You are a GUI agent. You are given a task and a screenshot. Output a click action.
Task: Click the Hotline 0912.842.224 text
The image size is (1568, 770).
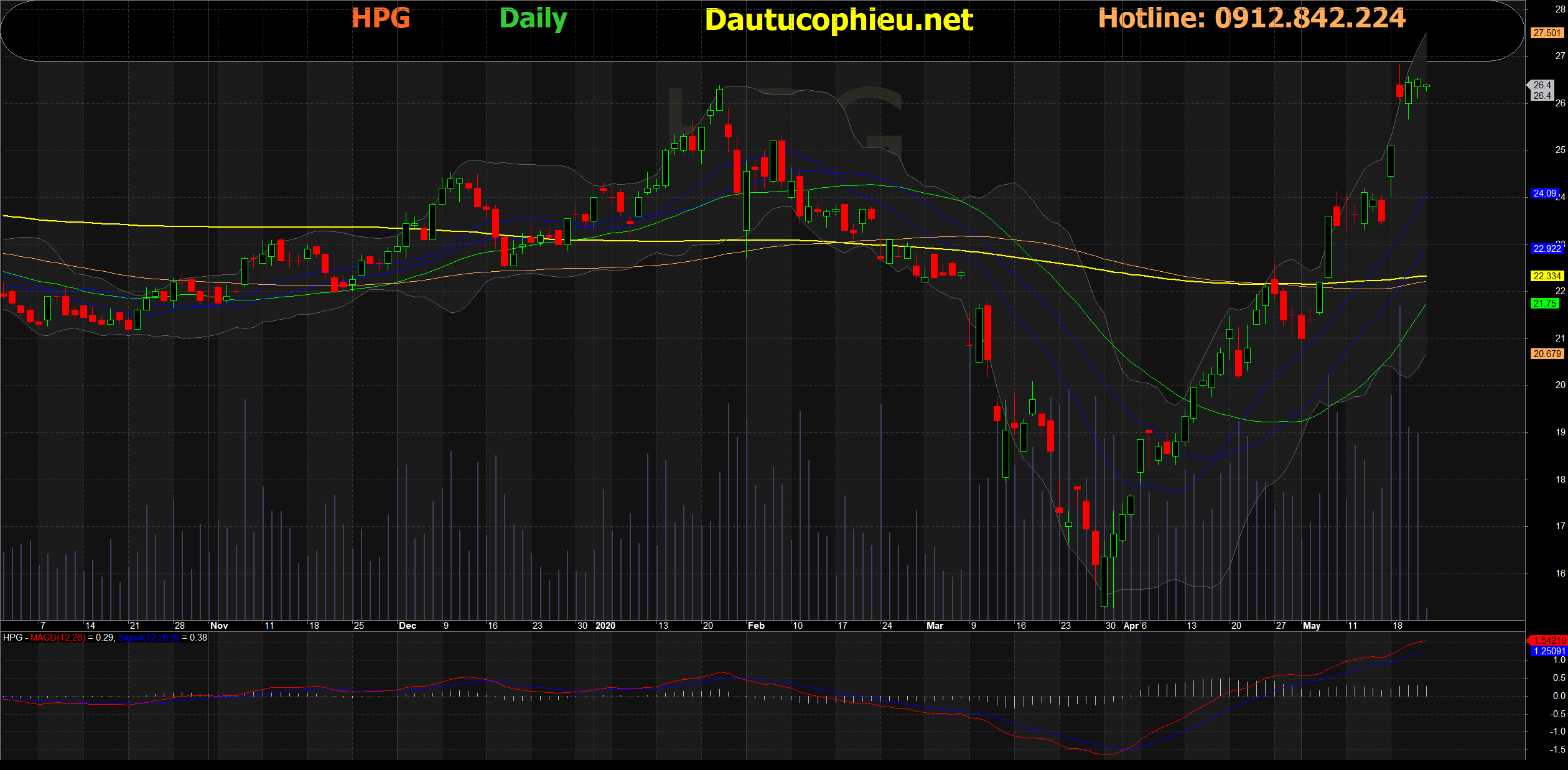click(x=1252, y=18)
